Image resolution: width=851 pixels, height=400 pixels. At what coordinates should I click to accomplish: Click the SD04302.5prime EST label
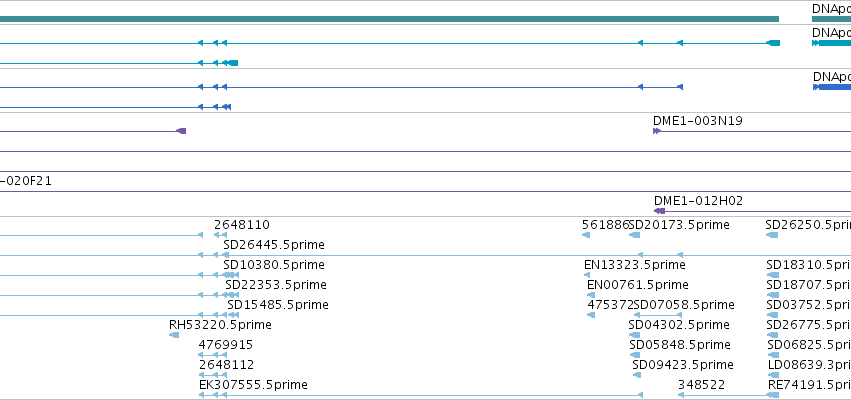(x=679, y=325)
